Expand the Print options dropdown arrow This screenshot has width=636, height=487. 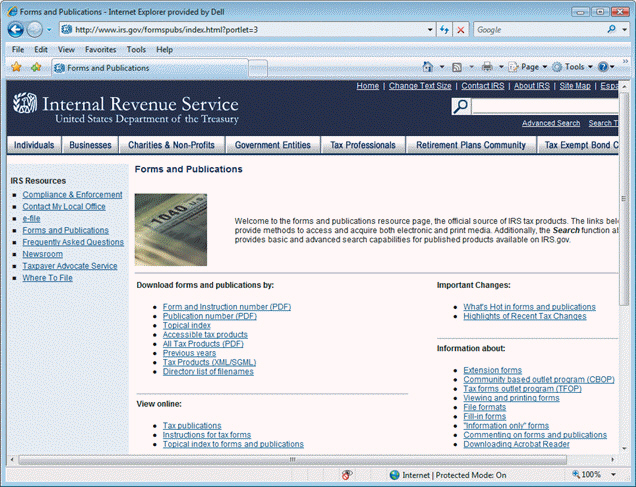coord(501,67)
